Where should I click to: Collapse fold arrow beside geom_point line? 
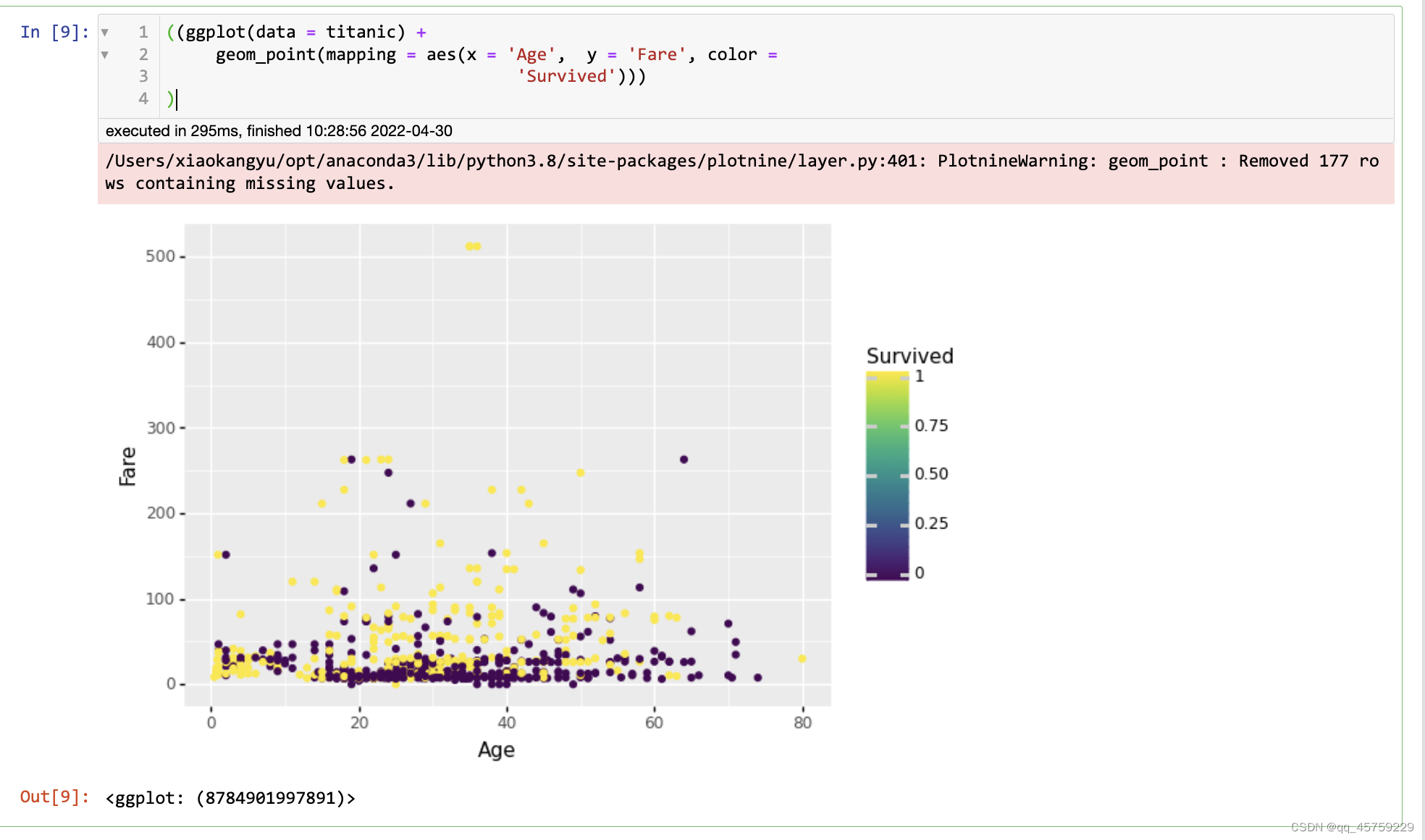tap(105, 55)
